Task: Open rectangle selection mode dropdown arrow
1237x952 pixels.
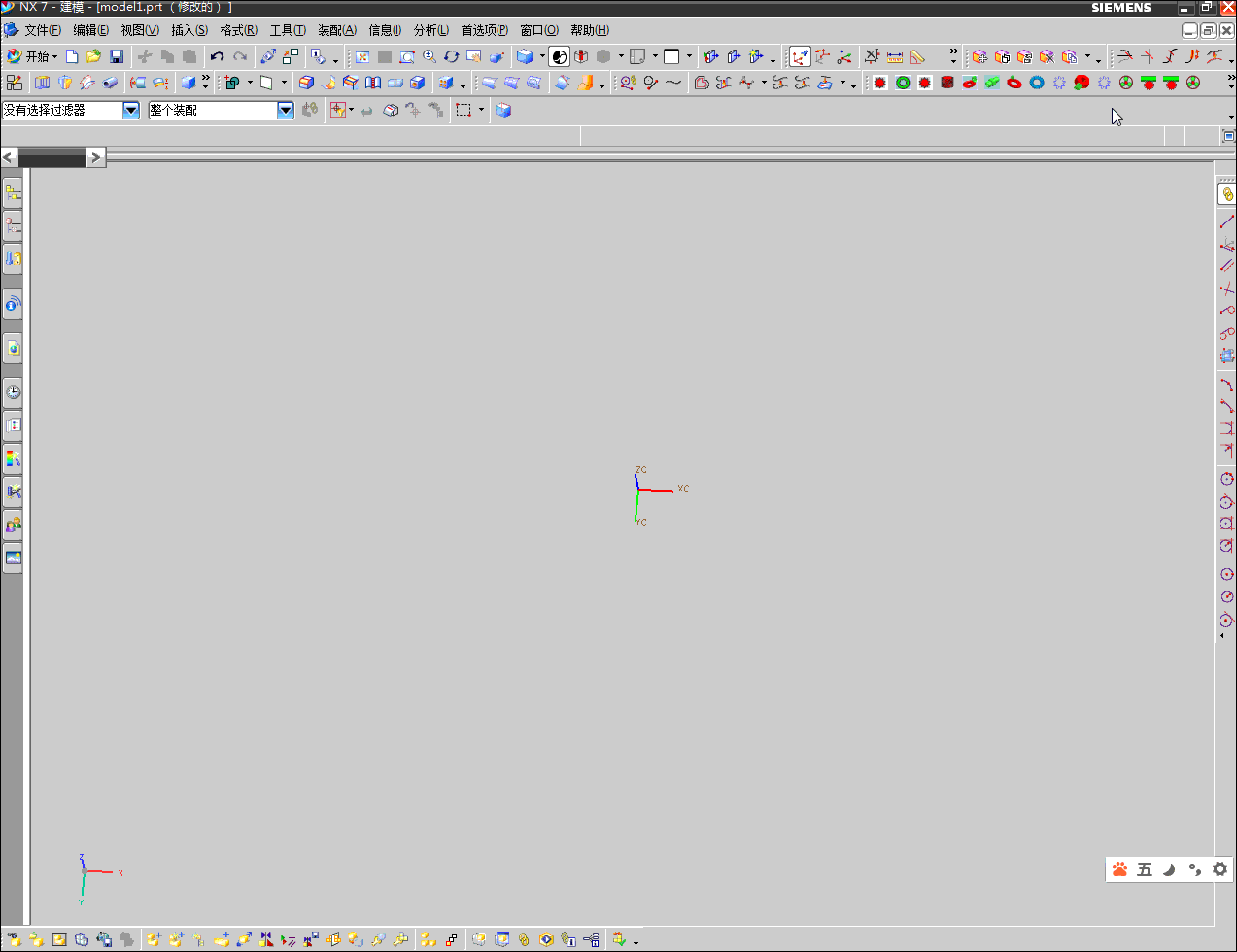Action: [481, 110]
